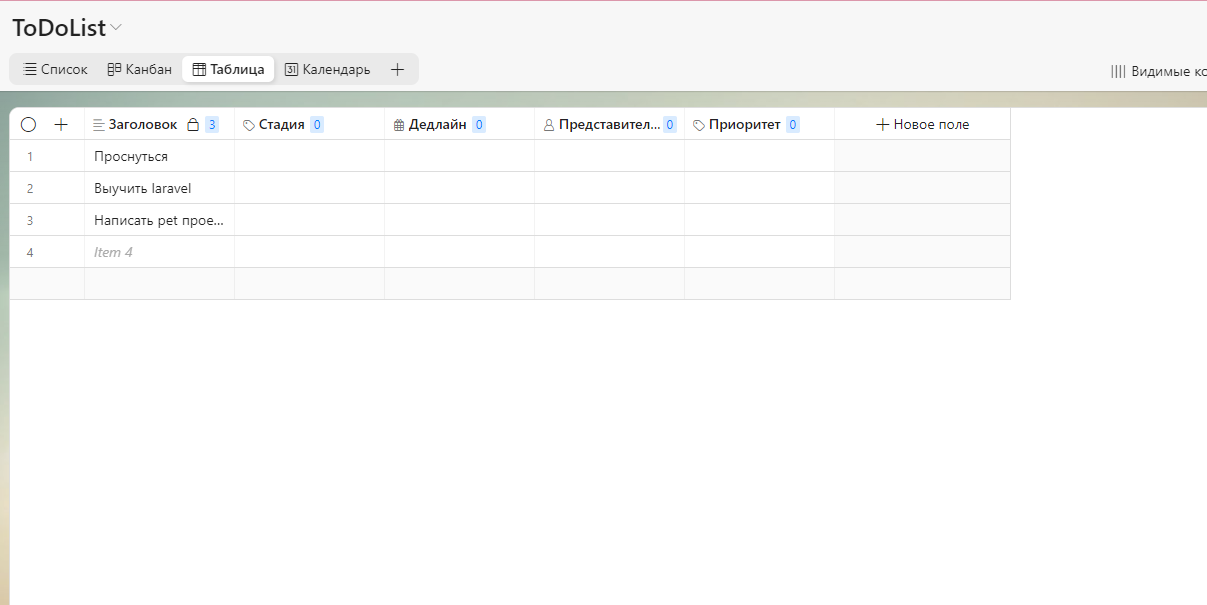Image resolution: width=1207 pixels, height=605 pixels.
Task: Click the text-lines icon beside Заголовок
Action: (98, 125)
